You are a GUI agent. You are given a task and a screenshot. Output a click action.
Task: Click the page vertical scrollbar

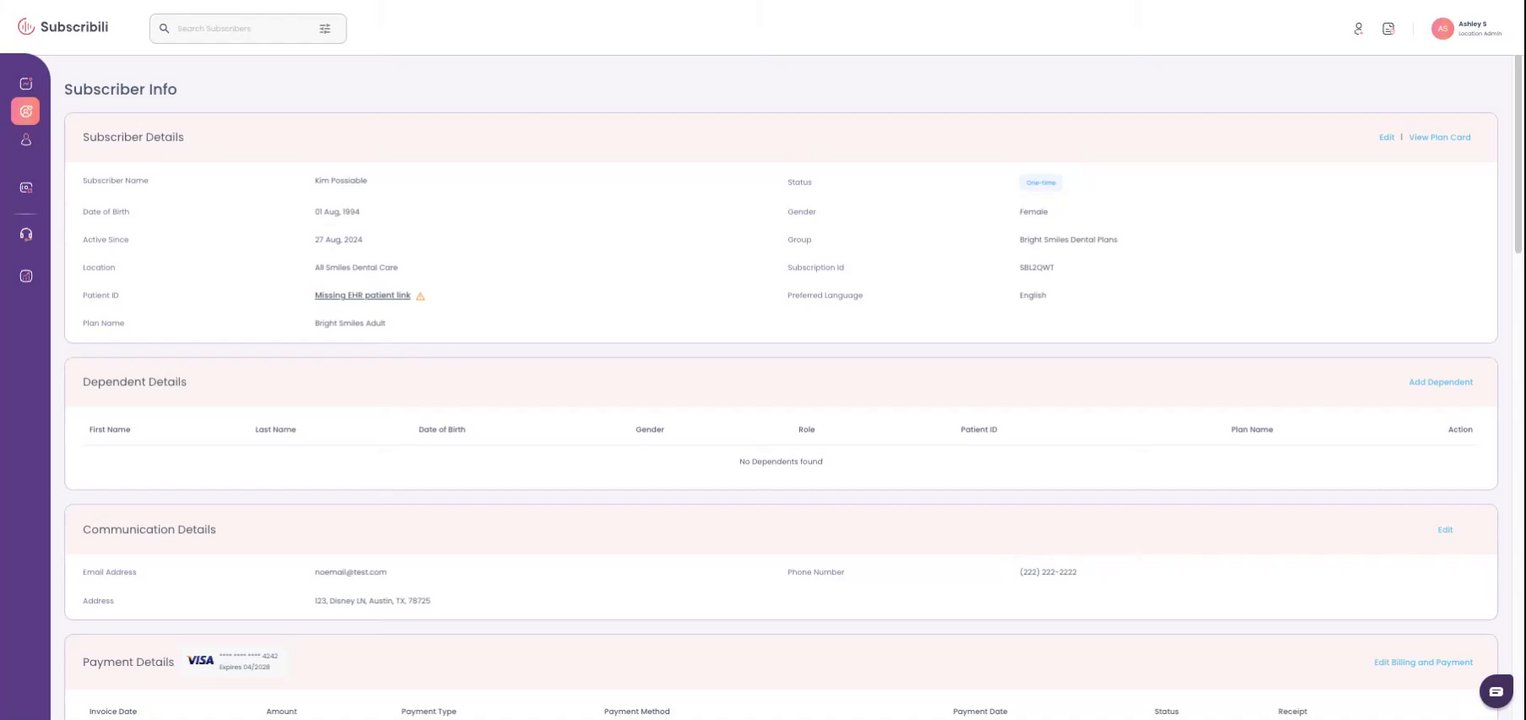1520,153
